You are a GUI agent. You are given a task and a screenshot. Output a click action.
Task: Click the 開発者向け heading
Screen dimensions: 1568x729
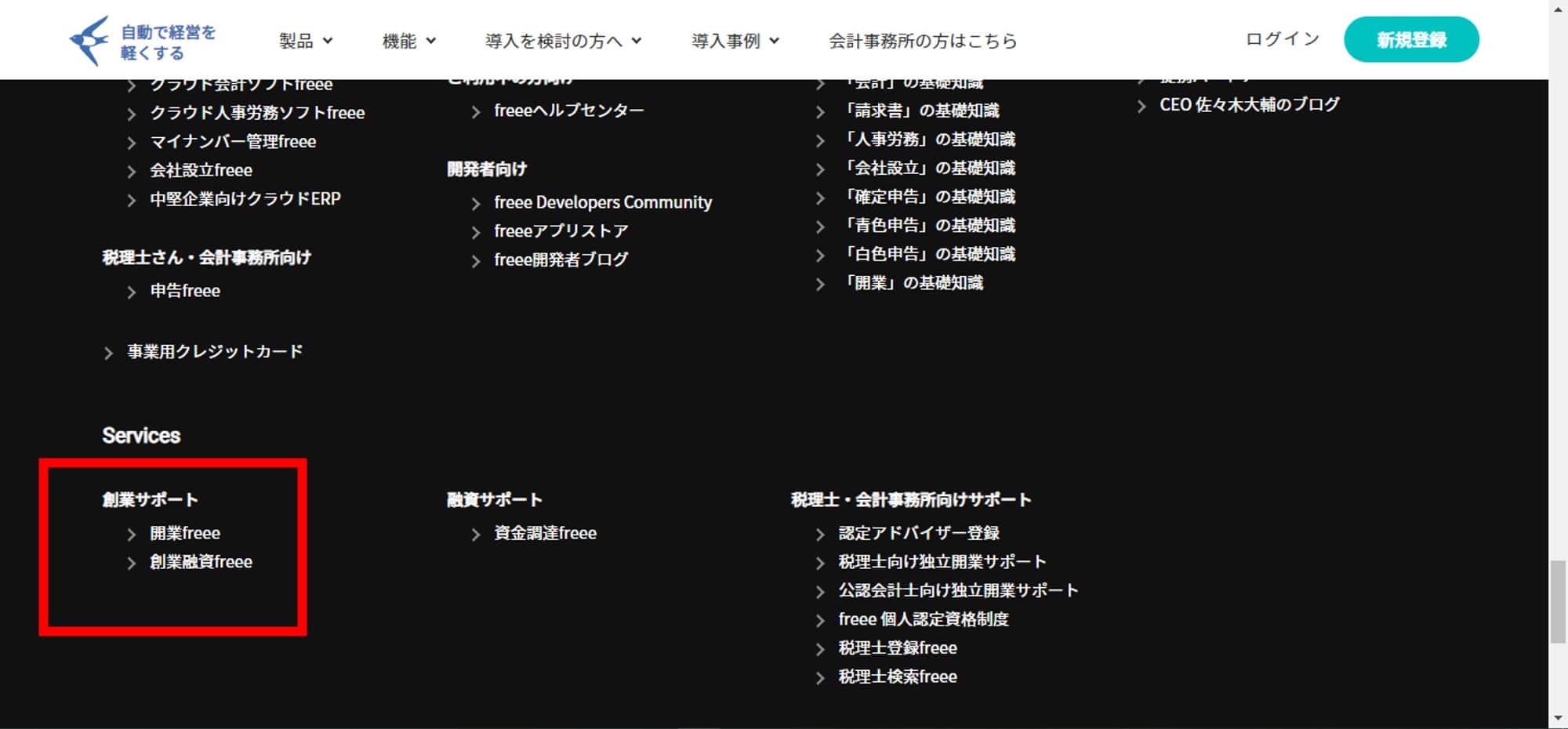click(487, 169)
